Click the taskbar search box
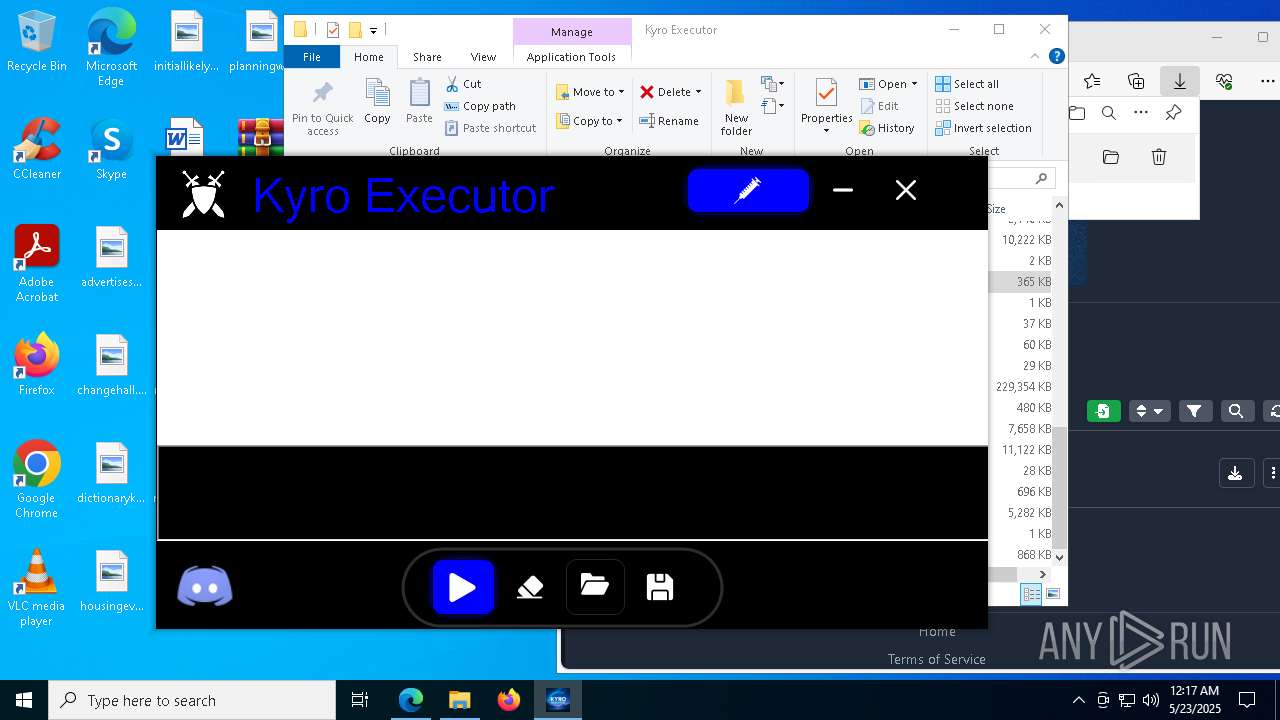The image size is (1280, 720). [x=192, y=700]
